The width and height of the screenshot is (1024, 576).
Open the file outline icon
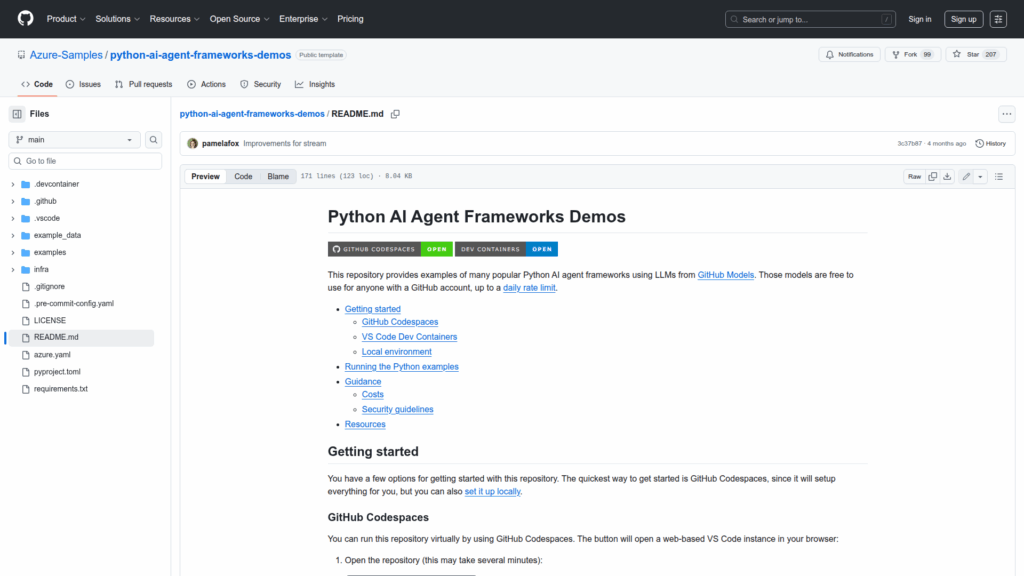(x=998, y=176)
